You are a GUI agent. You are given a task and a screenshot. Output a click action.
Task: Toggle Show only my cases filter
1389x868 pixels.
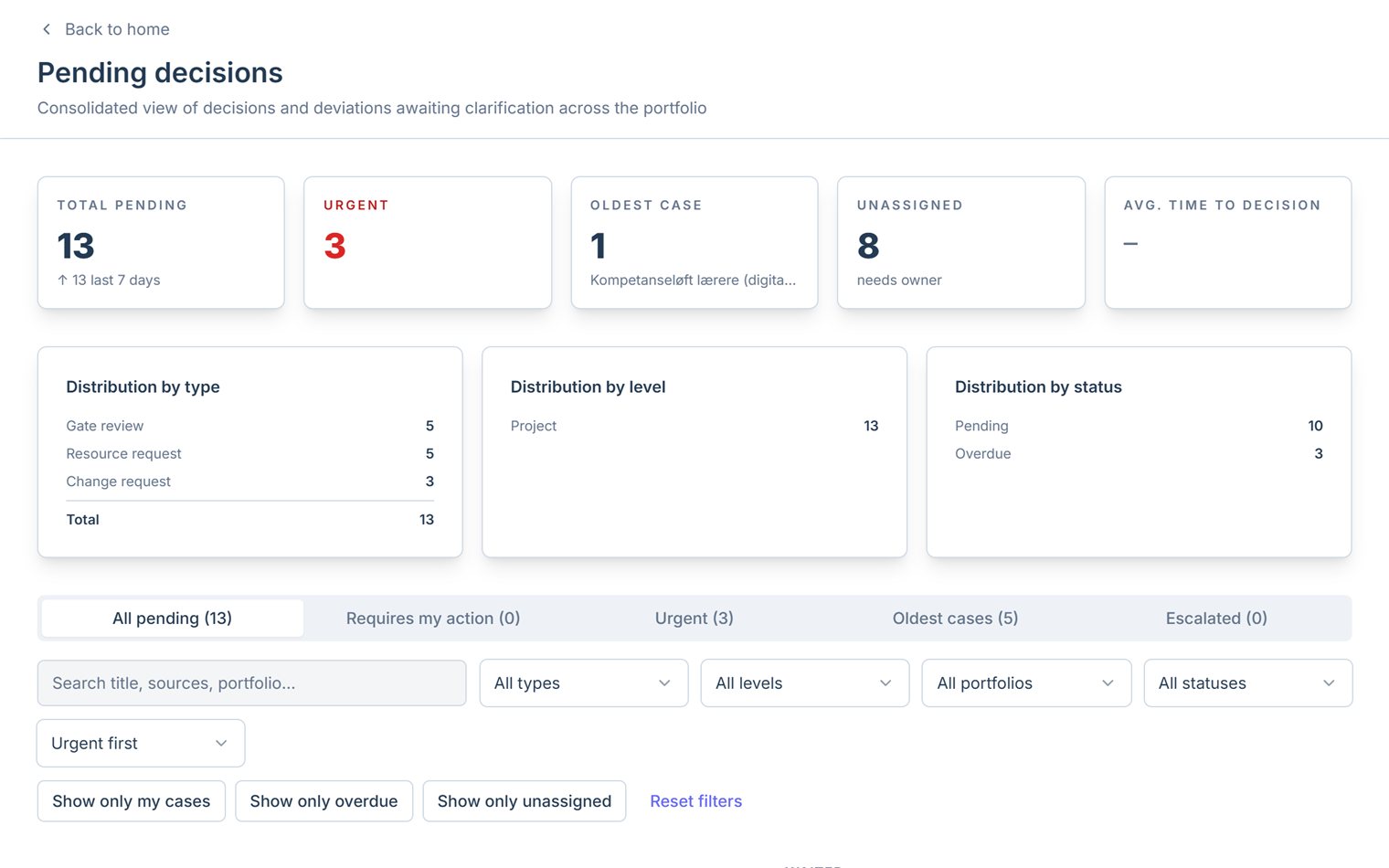[x=132, y=801]
